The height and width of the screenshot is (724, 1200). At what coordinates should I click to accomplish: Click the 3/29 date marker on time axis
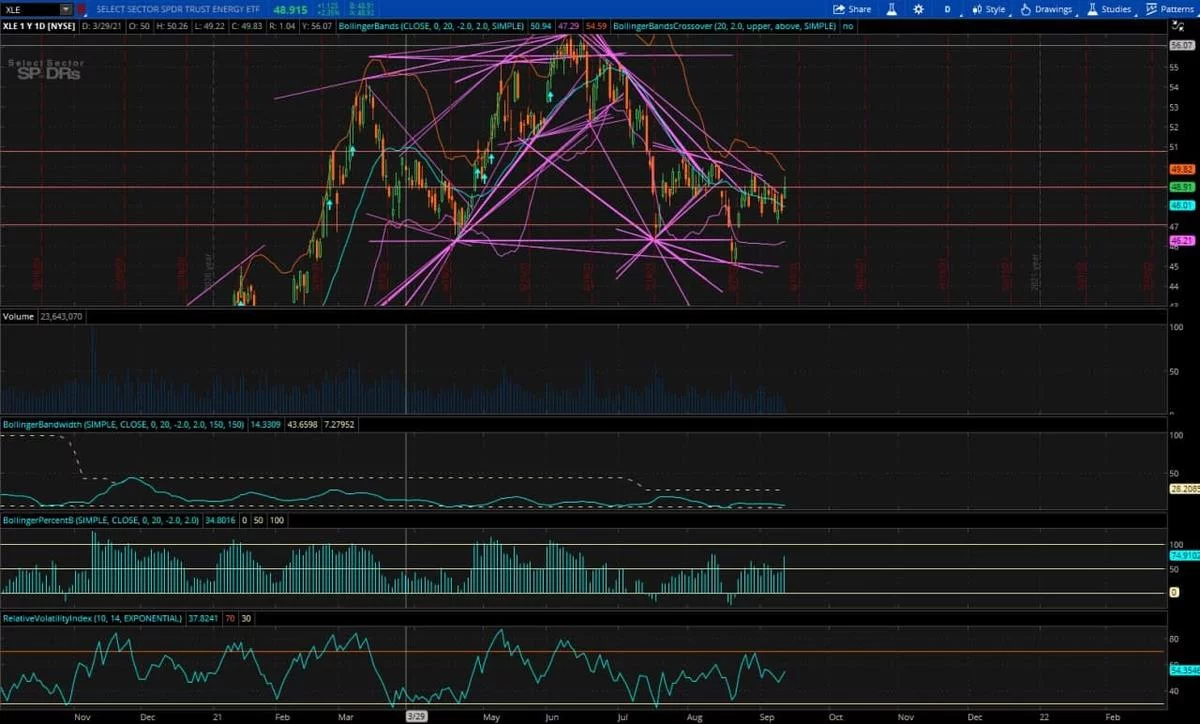tap(415, 716)
